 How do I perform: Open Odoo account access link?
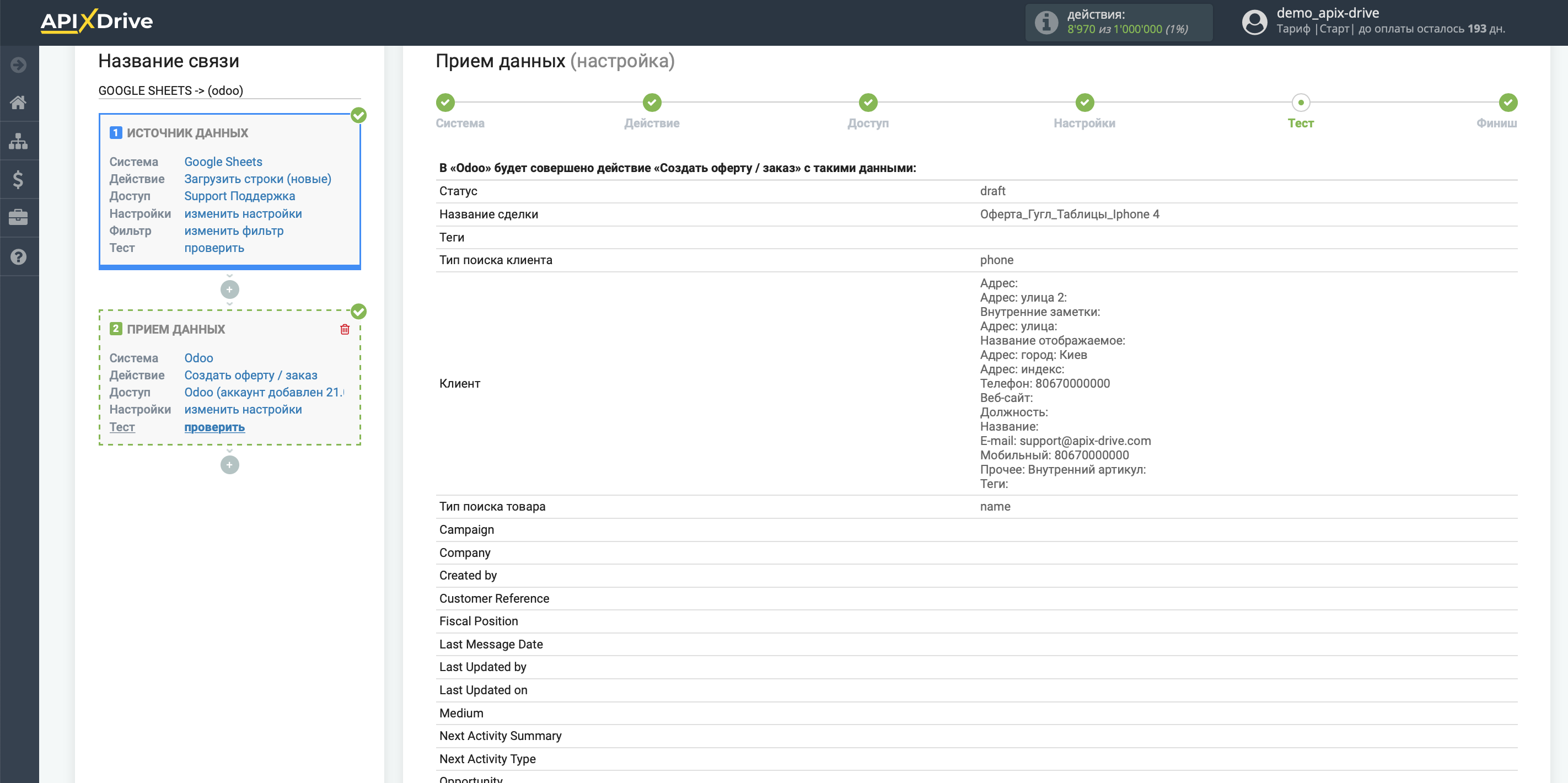coord(264,392)
